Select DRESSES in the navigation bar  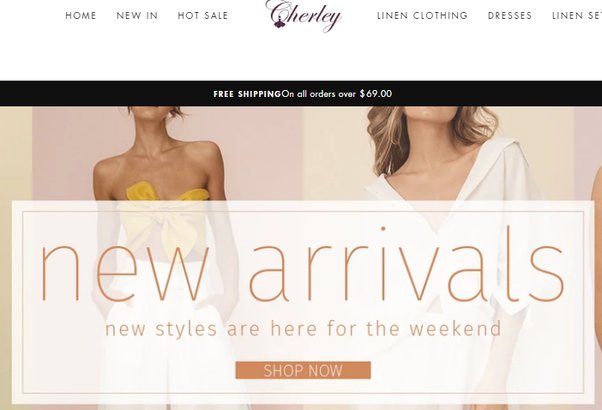(x=510, y=16)
